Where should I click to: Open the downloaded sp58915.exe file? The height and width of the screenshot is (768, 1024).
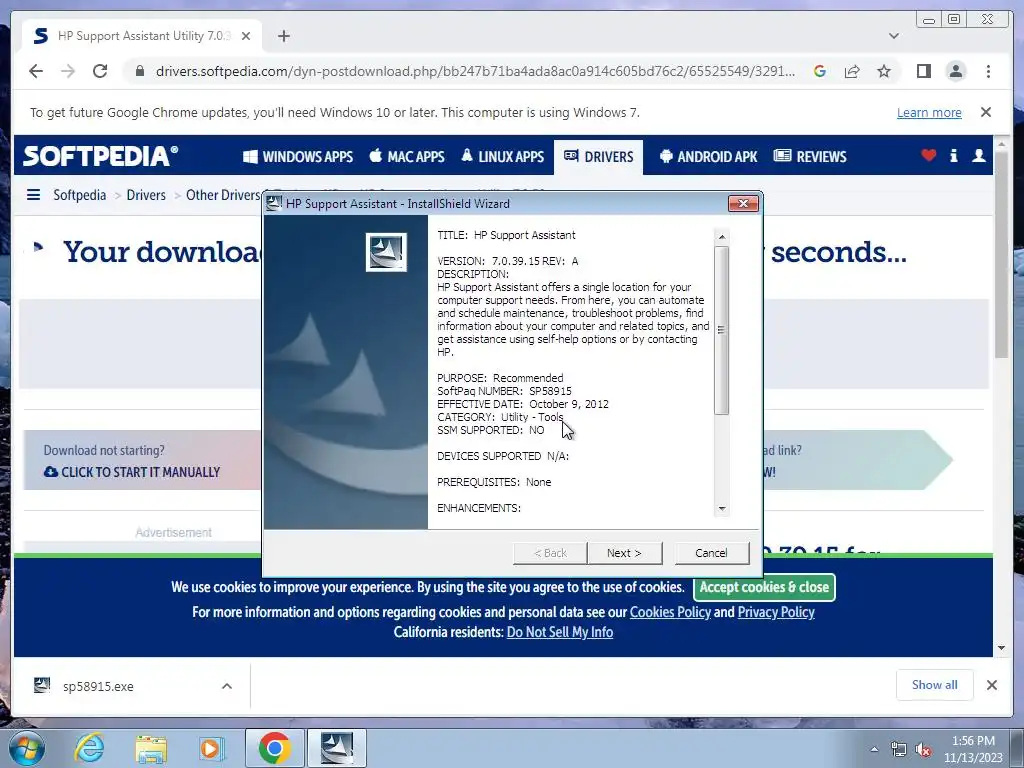[98, 686]
